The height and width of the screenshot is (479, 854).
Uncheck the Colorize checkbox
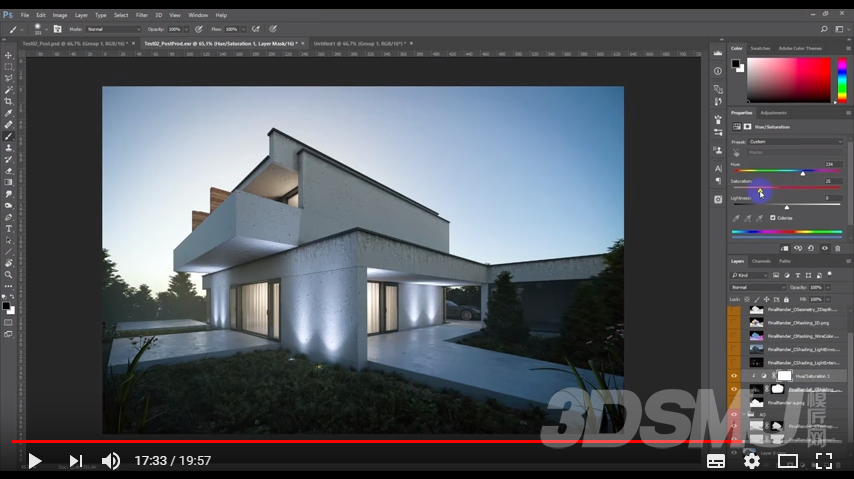[772, 218]
